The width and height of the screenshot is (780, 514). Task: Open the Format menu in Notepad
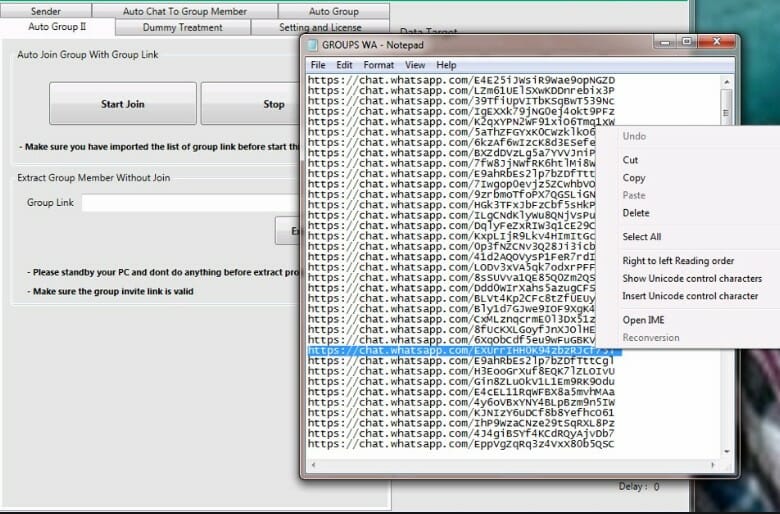click(x=379, y=65)
